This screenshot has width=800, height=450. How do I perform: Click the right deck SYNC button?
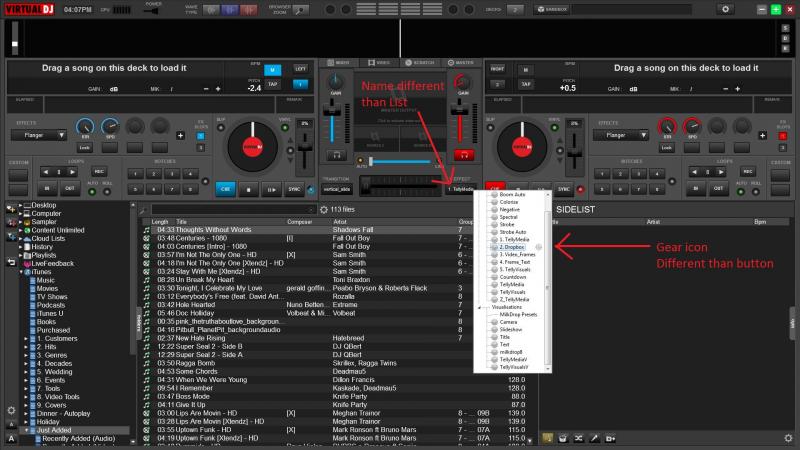point(564,189)
